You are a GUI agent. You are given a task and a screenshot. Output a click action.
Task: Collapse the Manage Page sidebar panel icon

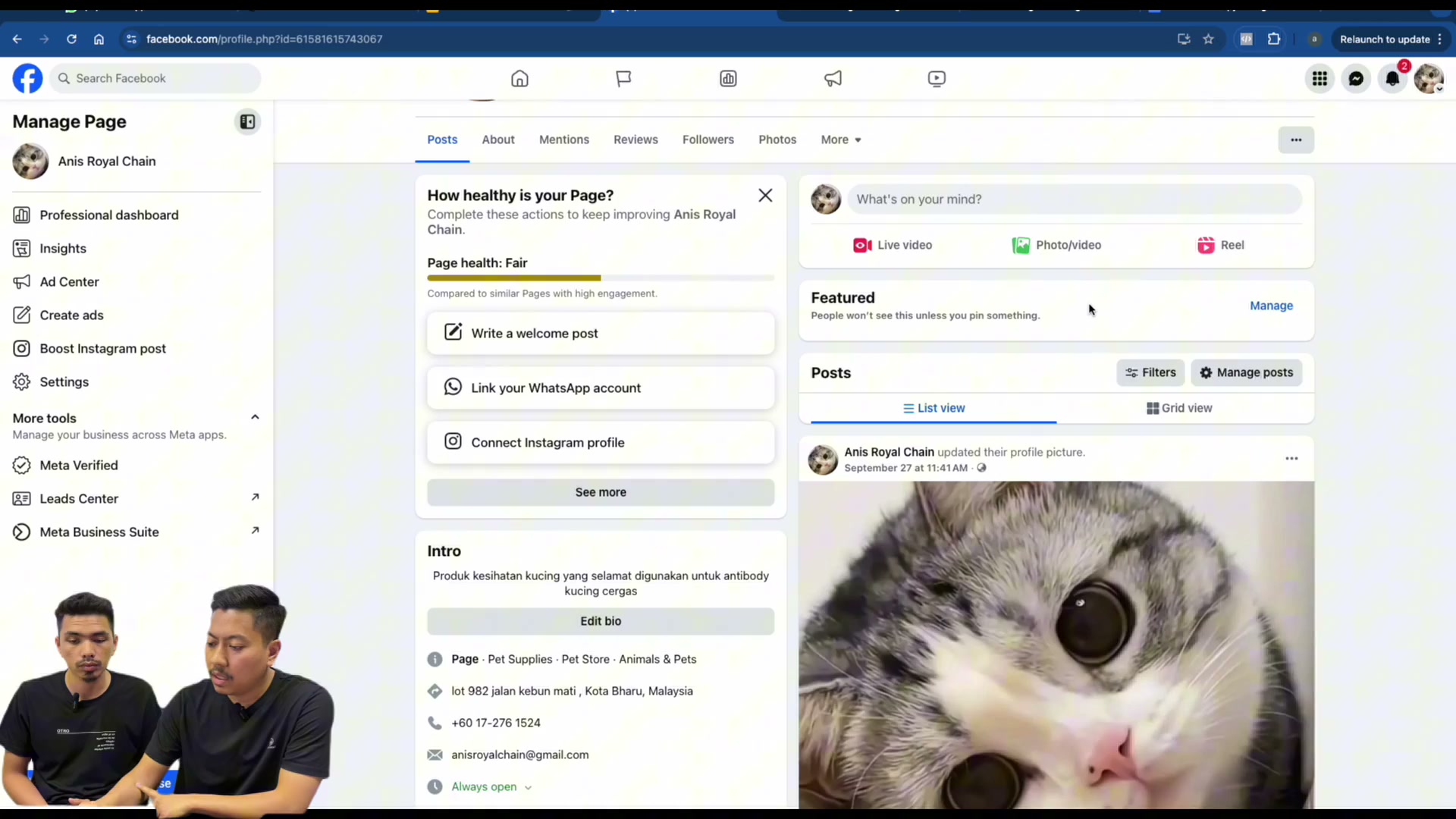click(x=247, y=121)
